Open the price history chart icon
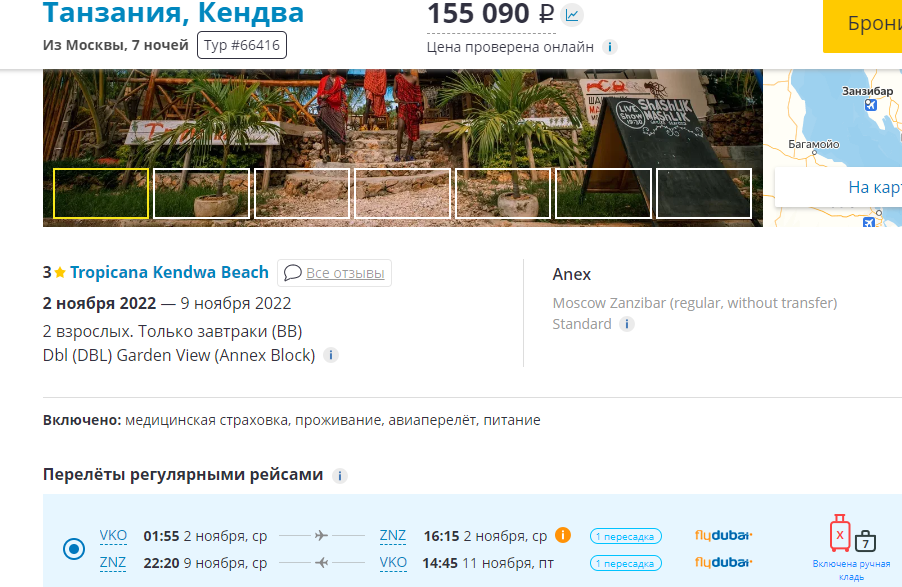This screenshot has width=902, height=587. pyautogui.click(x=572, y=15)
